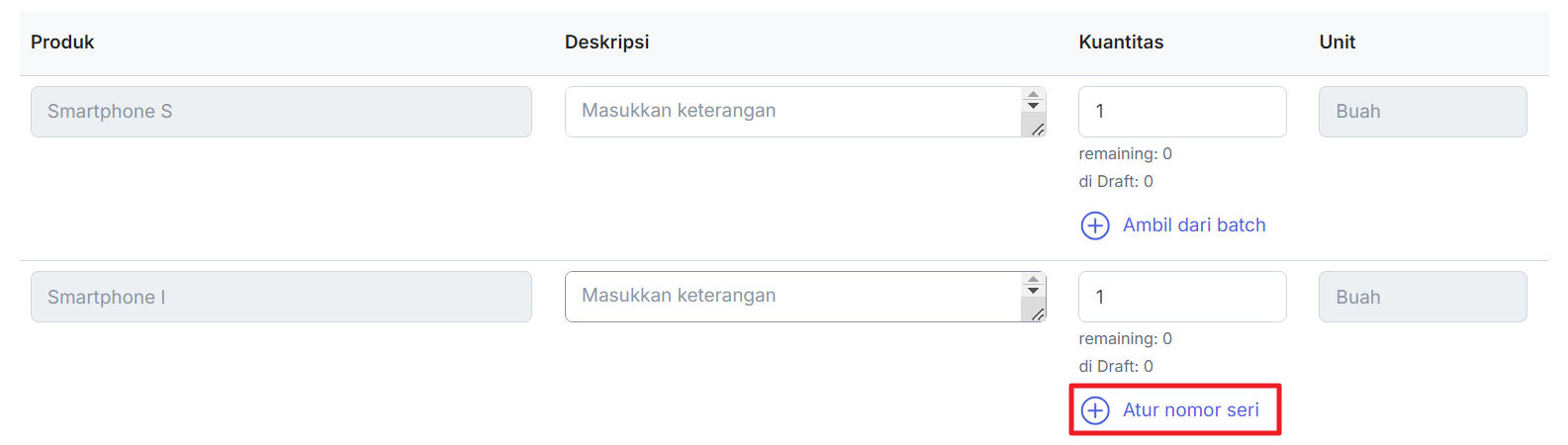This screenshot has height=445, width=1568.
Task: Click the disabled Smartphone S product field
Action: tap(281, 112)
